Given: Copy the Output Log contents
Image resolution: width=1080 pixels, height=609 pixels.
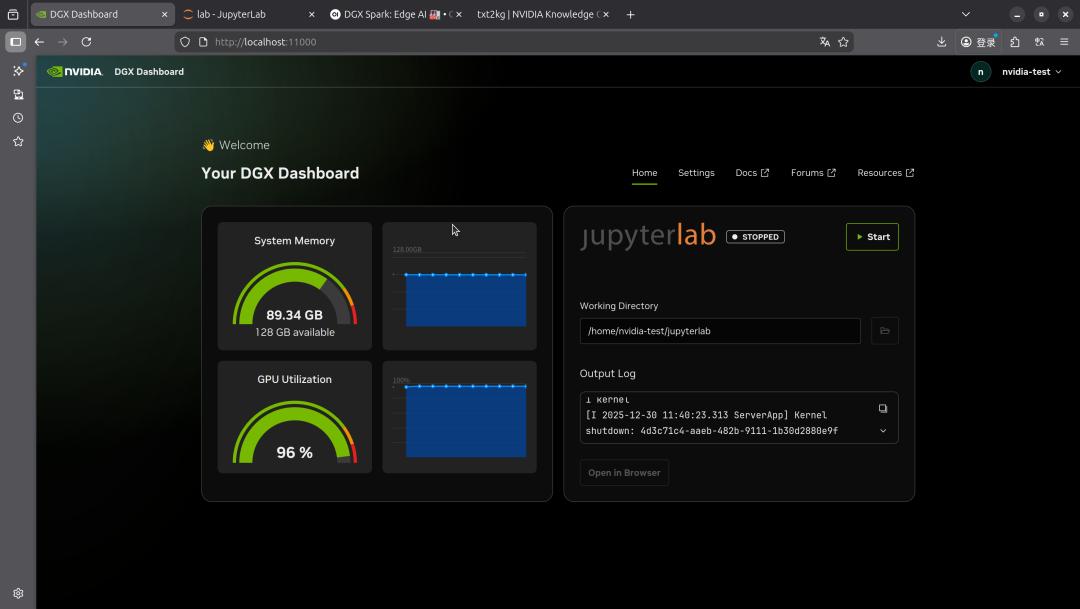Looking at the screenshot, I should pyautogui.click(x=883, y=408).
